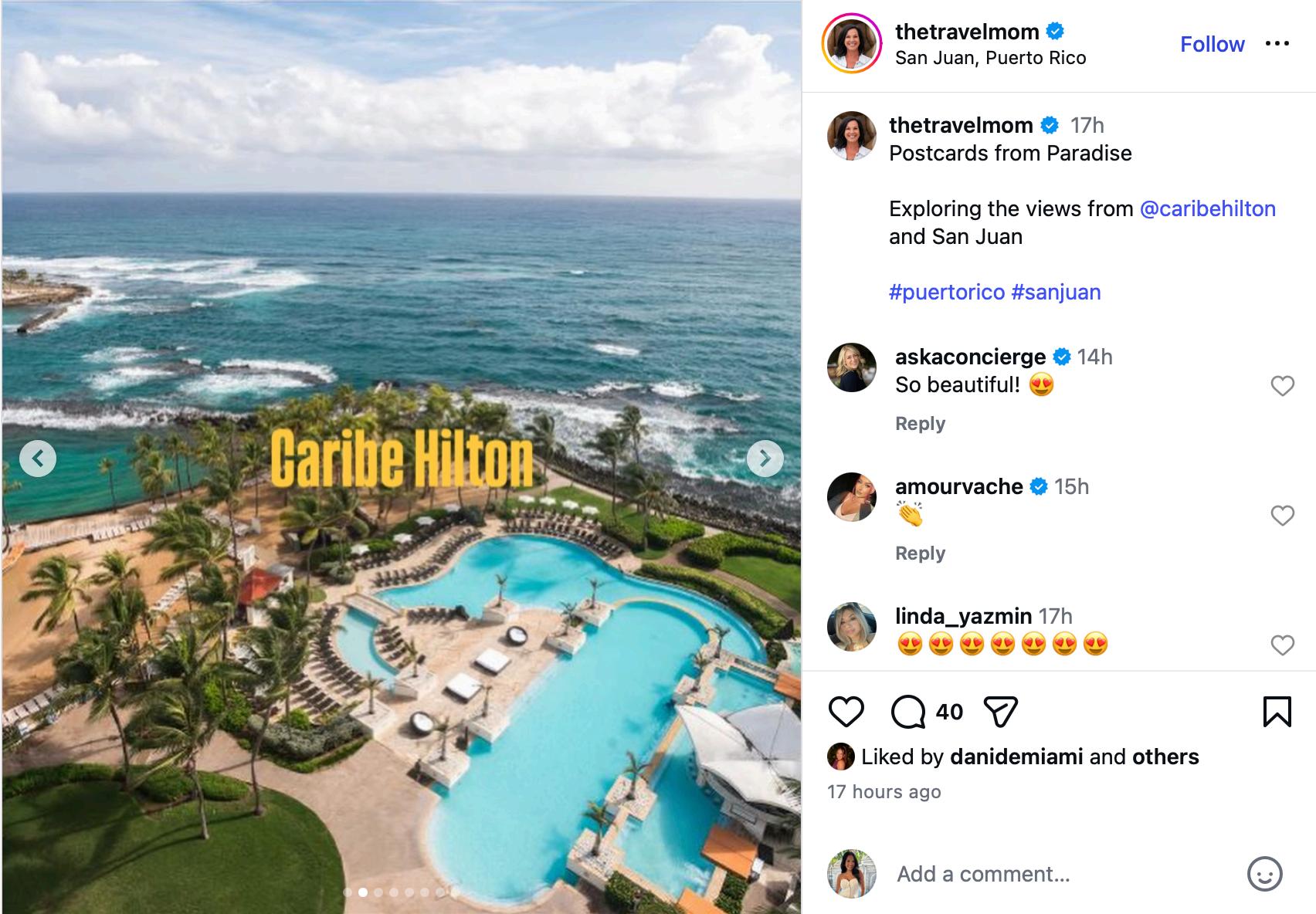This screenshot has width=1316, height=914.
Task: Save post with the bookmark icon
Action: point(1277,711)
